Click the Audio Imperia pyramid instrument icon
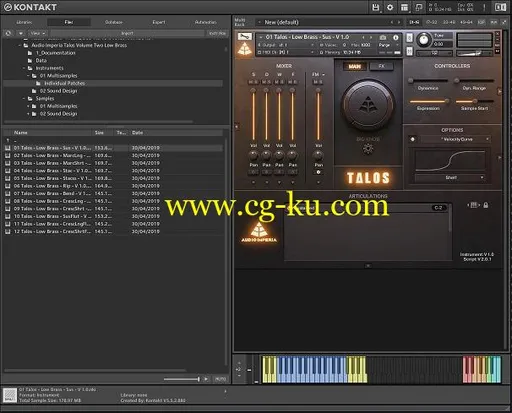Image resolution: width=512 pixels, height=413 pixels. (x=245, y=49)
